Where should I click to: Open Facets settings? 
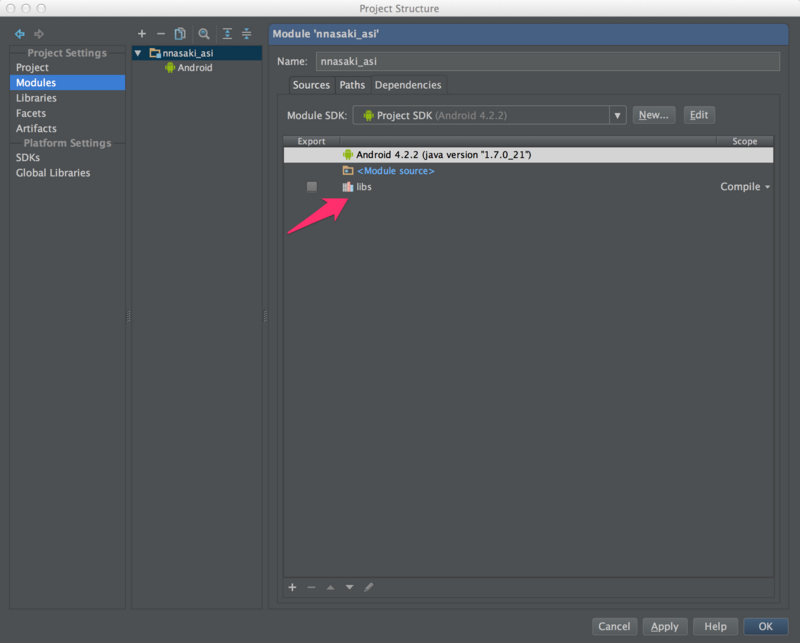[x=31, y=113]
